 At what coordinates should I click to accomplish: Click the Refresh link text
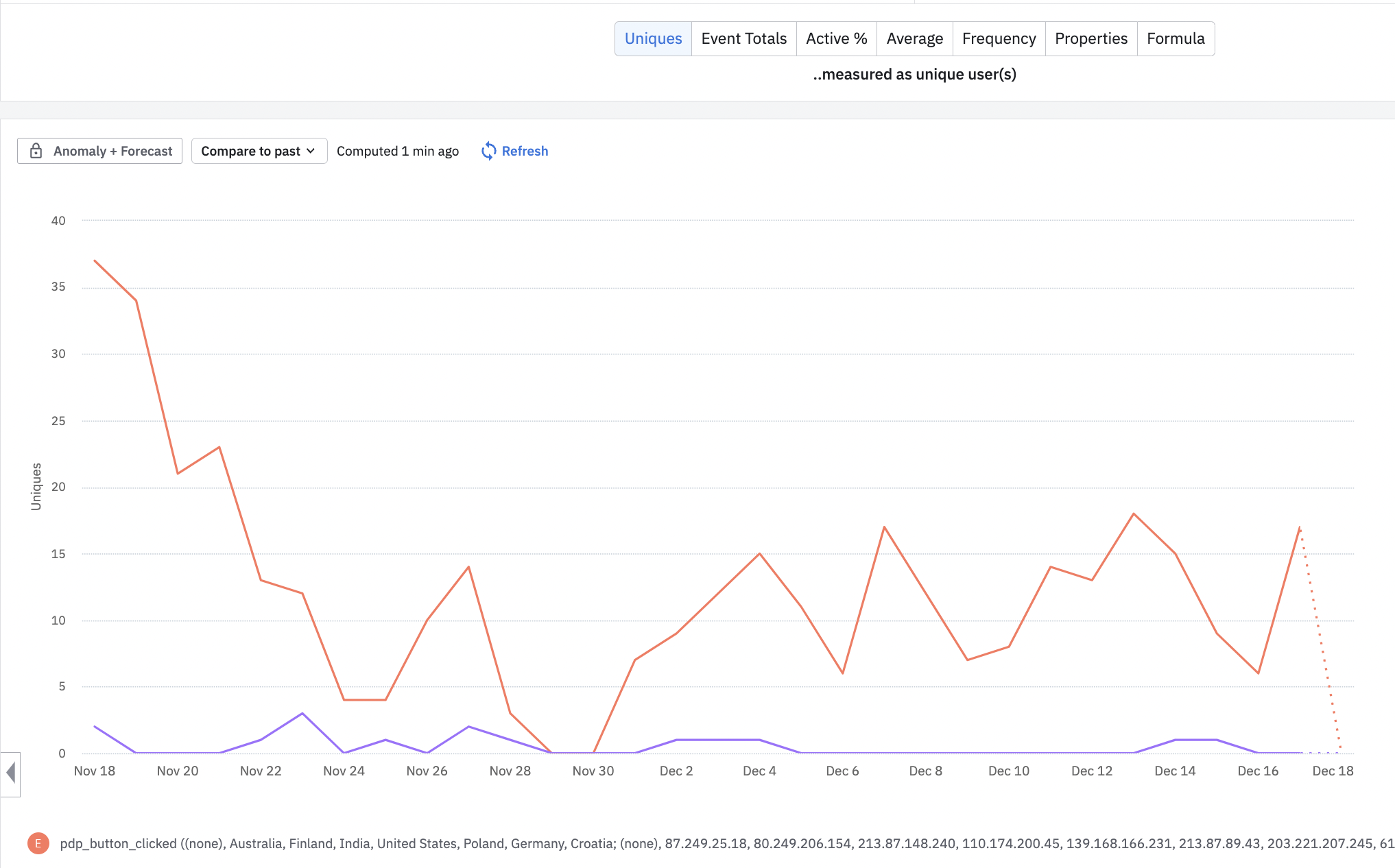pyautogui.click(x=525, y=151)
